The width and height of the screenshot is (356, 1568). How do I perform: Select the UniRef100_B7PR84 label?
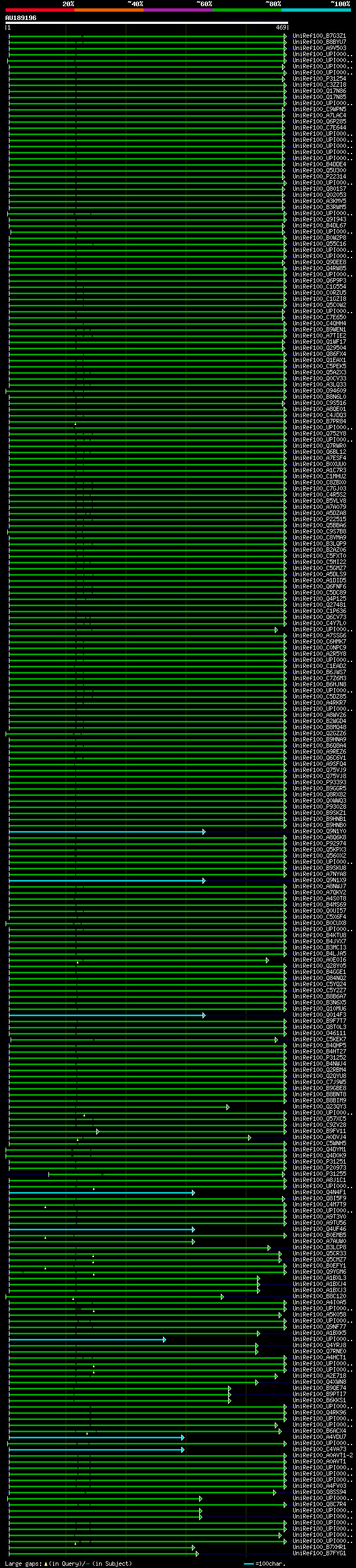(x=319, y=421)
